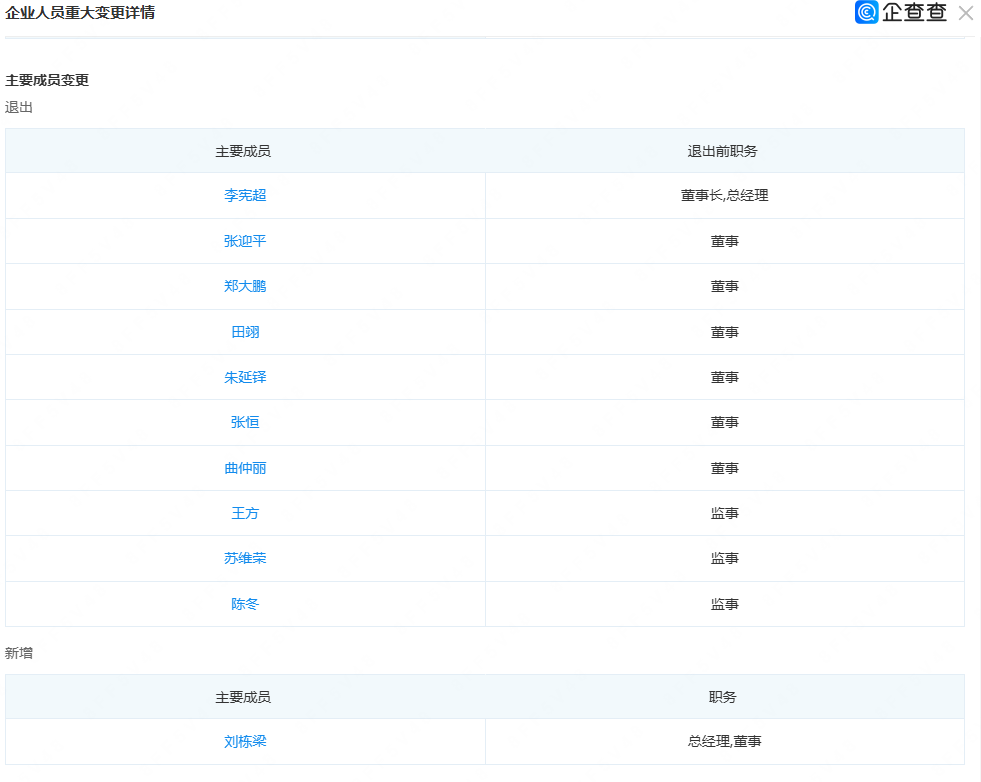Click the 退出前职务 column header
Screen dimensions: 981x782
click(x=722, y=151)
